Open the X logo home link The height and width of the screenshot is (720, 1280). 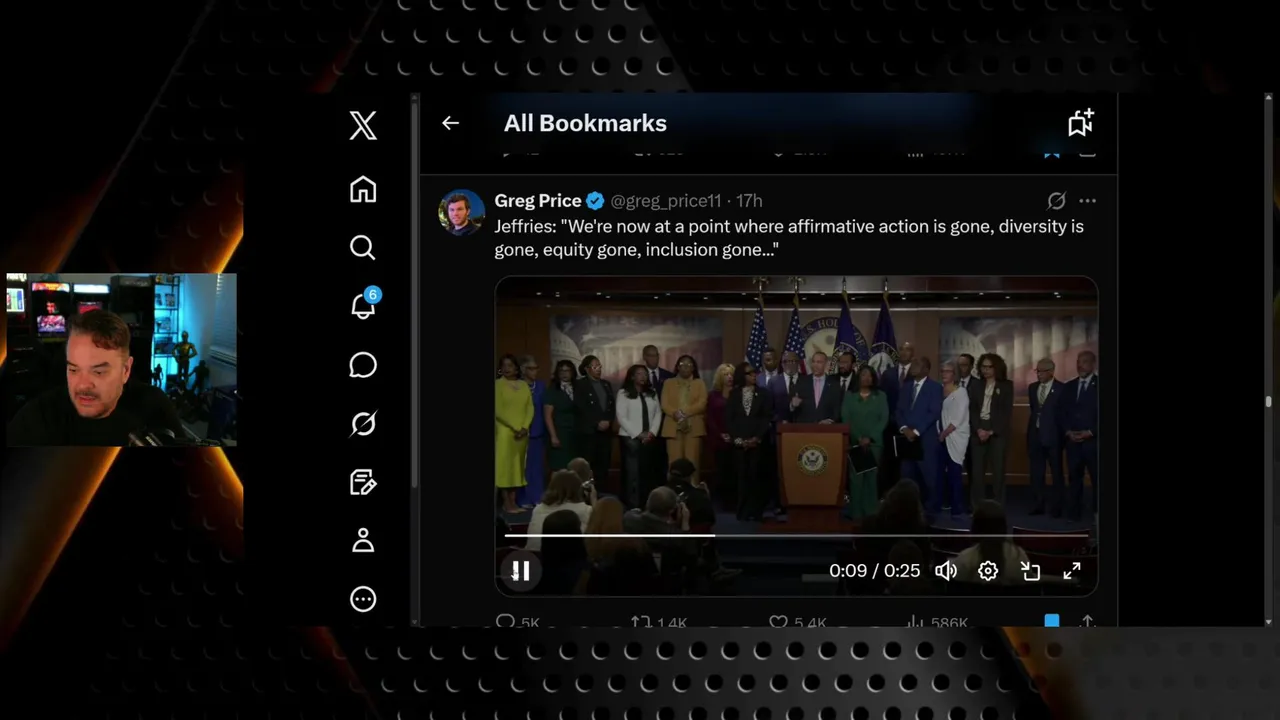click(363, 125)
